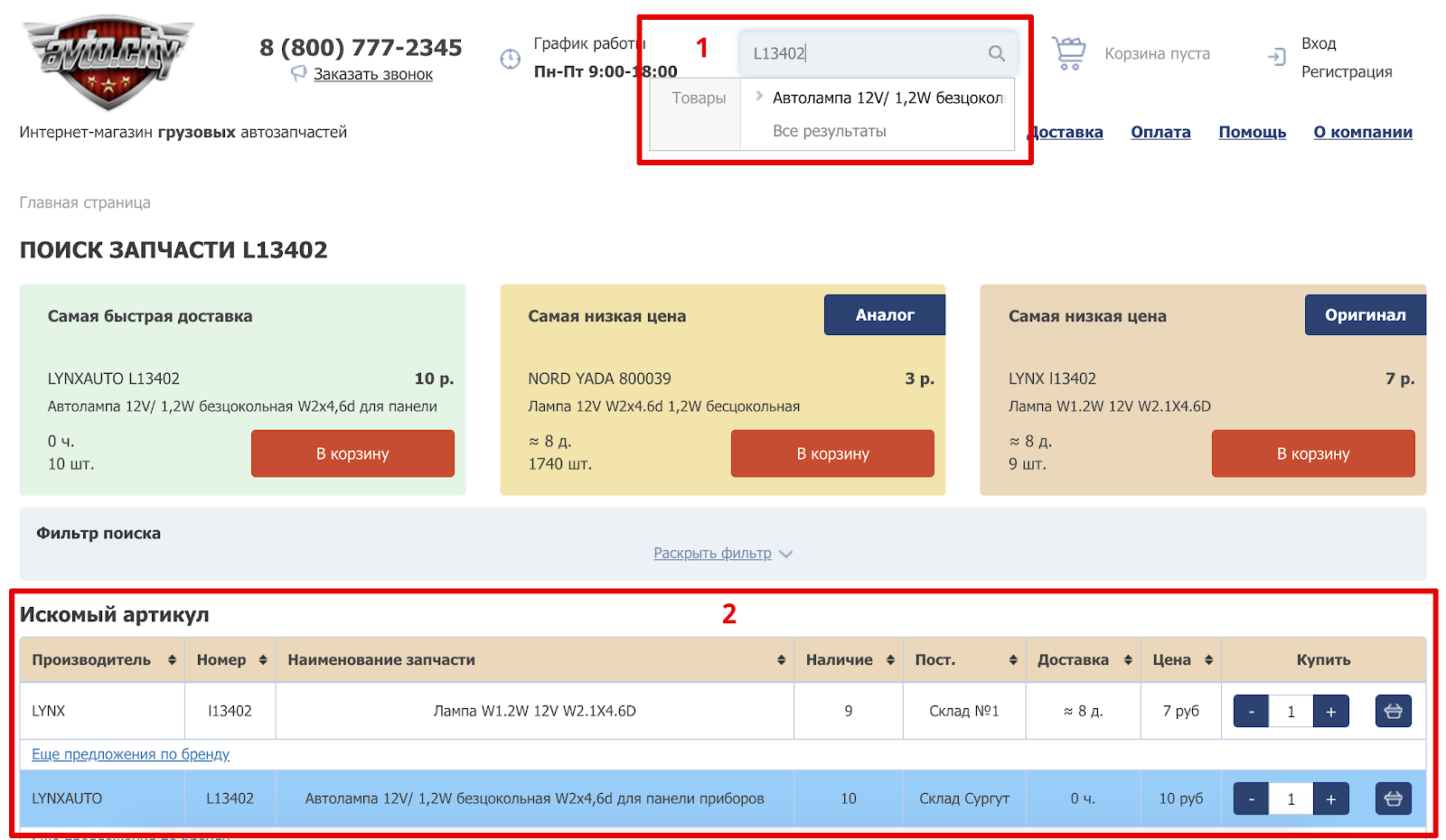Click NORD YADA 800039 card title
The image size is (1446, 840).
(599, 378)
